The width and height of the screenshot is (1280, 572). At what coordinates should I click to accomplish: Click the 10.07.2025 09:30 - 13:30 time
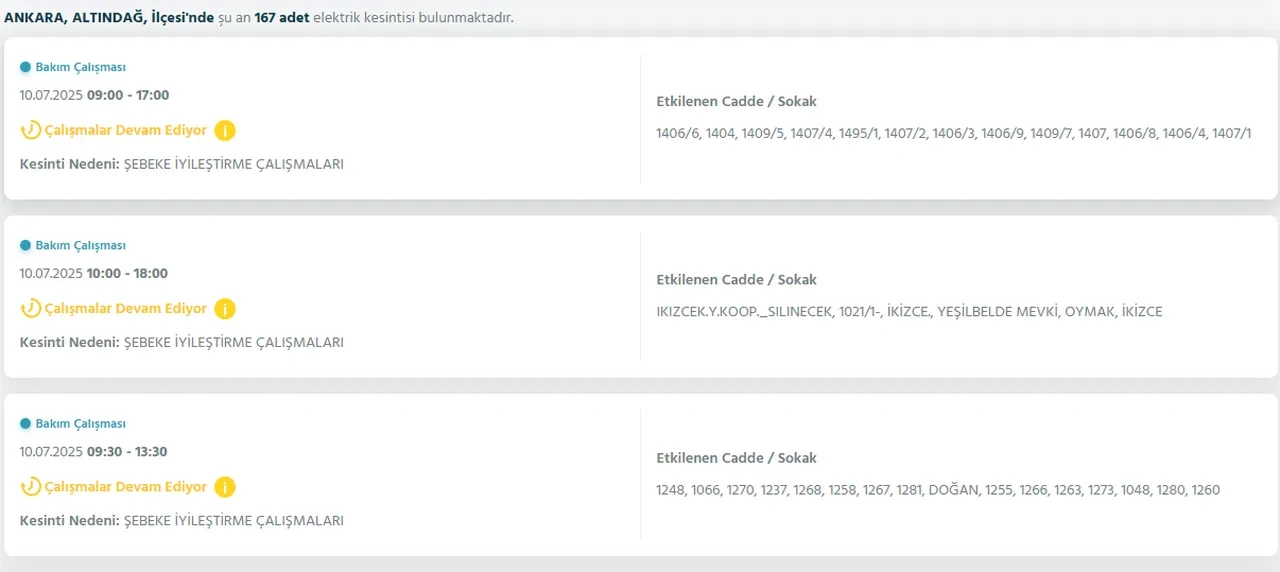[x=94, y=451]
